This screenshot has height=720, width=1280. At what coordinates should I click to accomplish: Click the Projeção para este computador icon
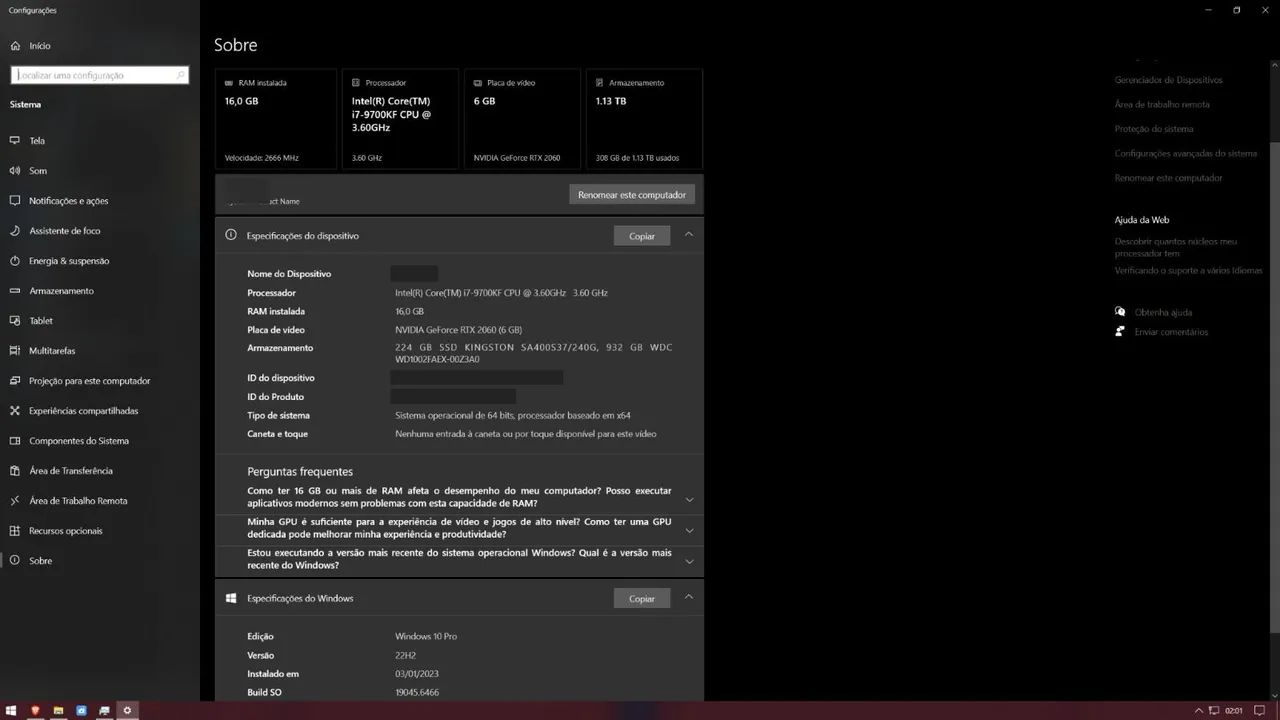(x=15, y=381)
